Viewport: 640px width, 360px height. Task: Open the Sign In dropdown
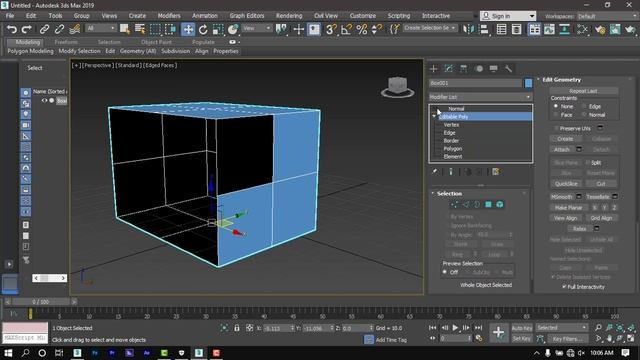pos(531,16)
